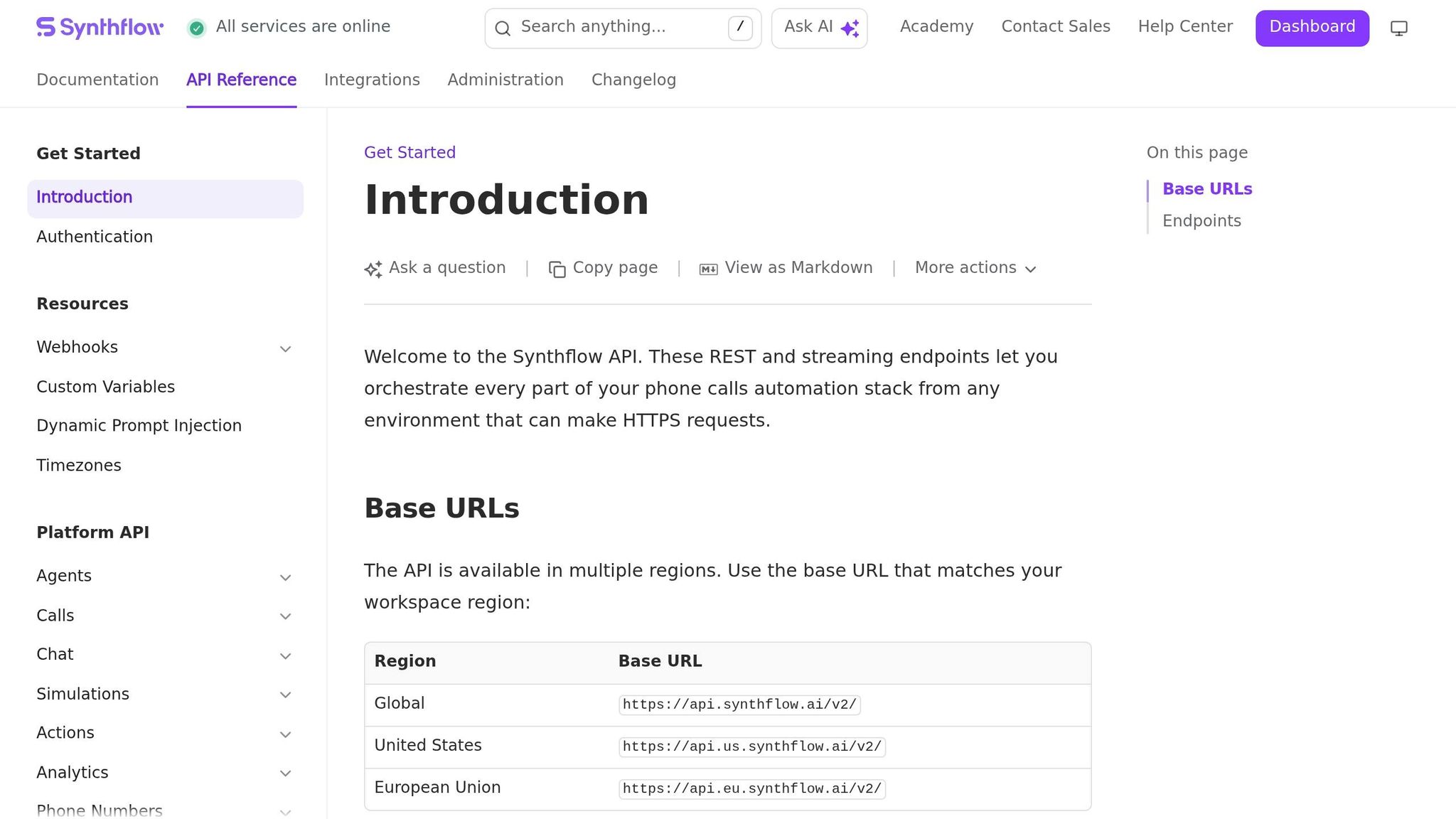The width and height of the screenshot is (1456, 819).
Task: Visit the Help Center
Action: pyautogui.click(x=1185, y=26)
